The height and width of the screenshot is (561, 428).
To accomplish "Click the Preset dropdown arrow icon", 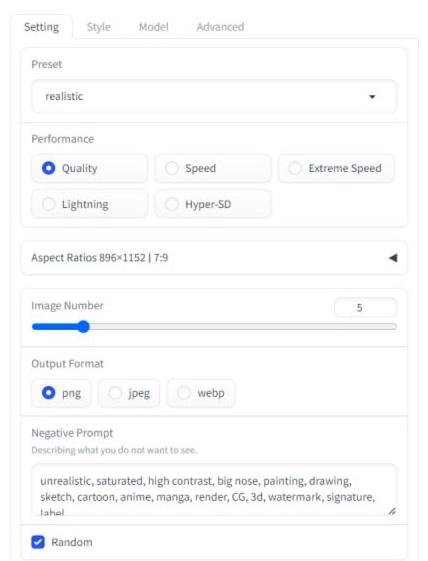I will click(372, 97).
